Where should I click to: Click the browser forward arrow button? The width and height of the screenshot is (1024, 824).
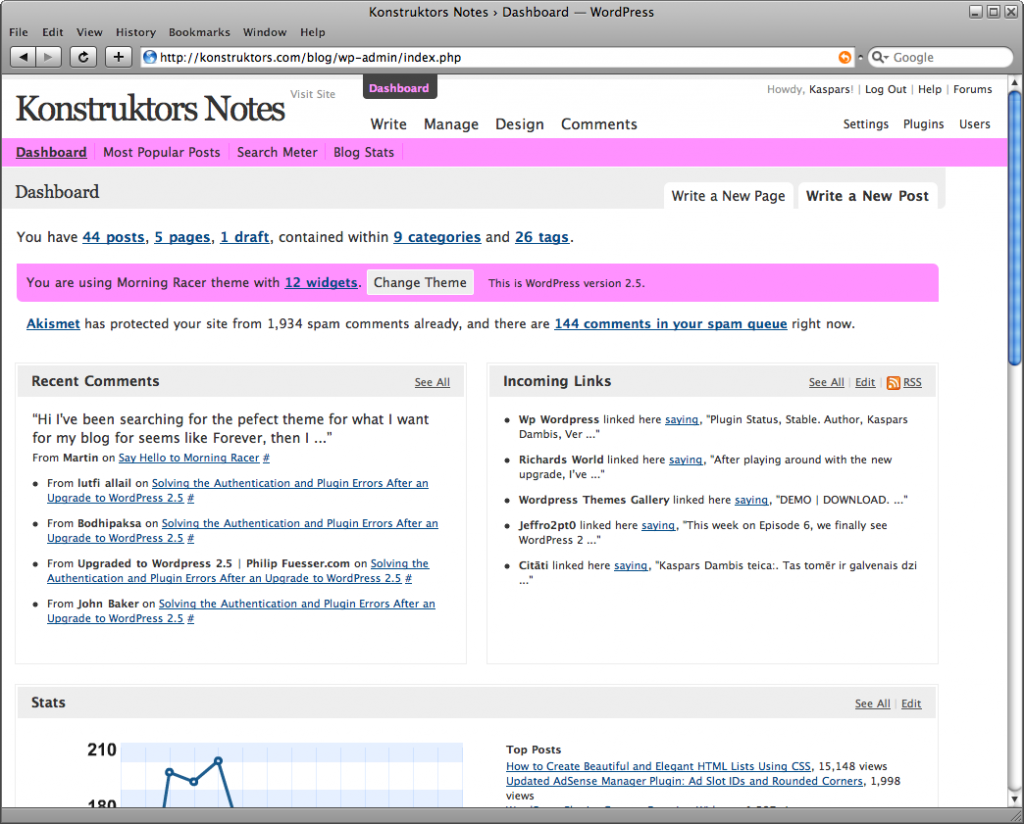(x=49, y=57)
